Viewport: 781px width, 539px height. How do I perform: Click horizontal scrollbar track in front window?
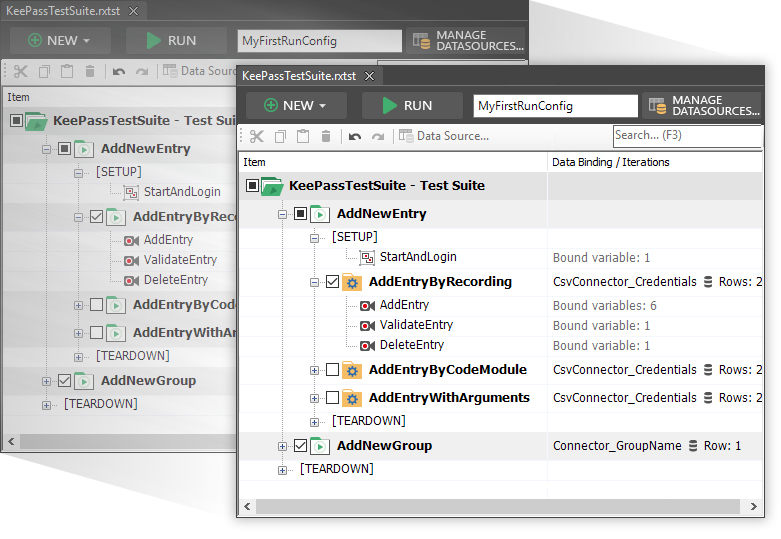498,507
